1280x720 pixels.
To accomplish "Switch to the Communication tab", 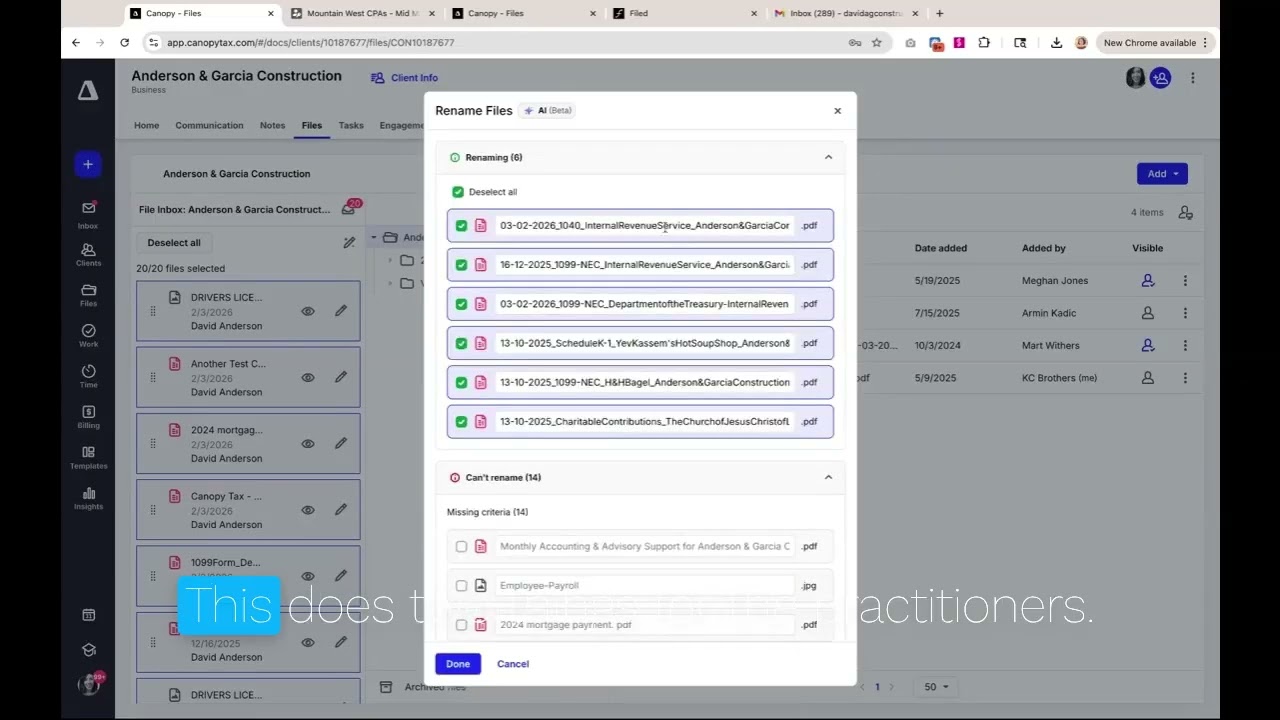I will [209, 125].
